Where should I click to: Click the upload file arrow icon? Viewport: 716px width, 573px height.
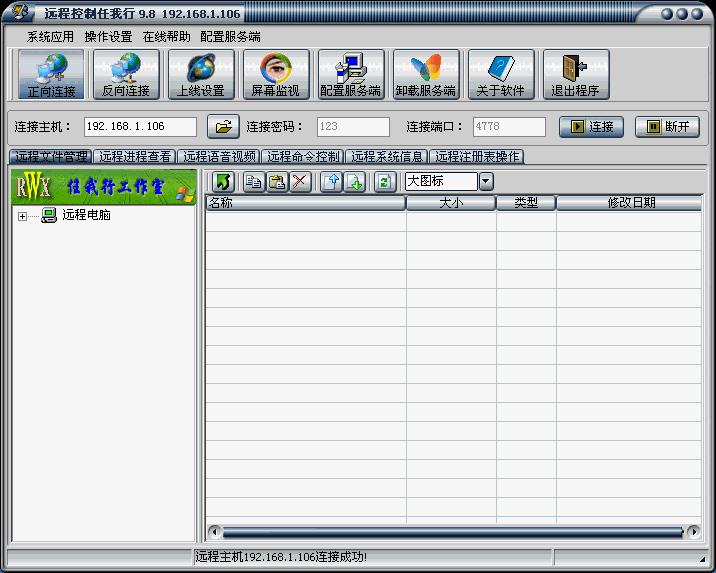(331, 181)
